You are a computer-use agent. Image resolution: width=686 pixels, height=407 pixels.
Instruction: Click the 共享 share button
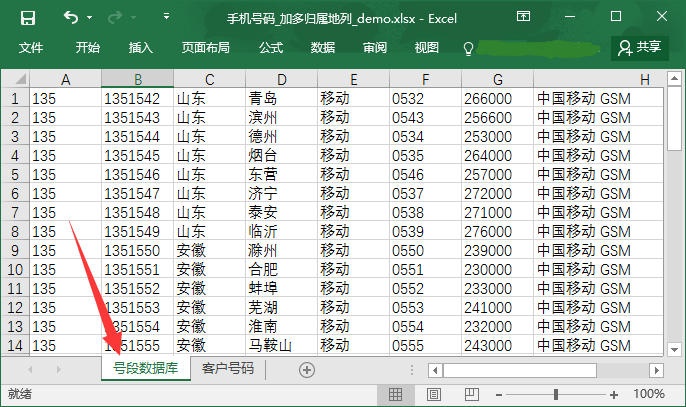point(640,48)
